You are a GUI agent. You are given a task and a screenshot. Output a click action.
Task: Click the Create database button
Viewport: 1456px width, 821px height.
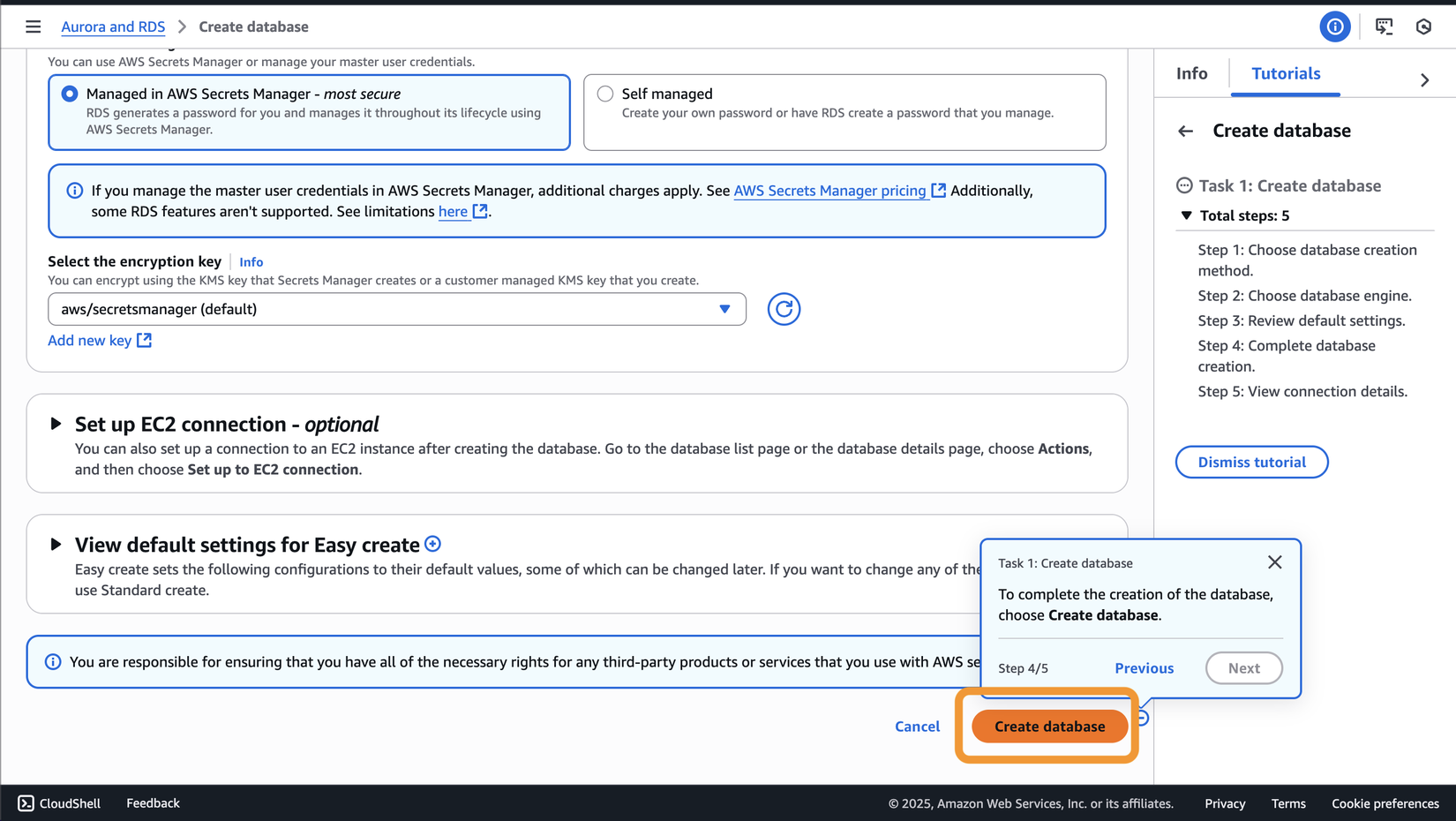tap(1049, 726)
